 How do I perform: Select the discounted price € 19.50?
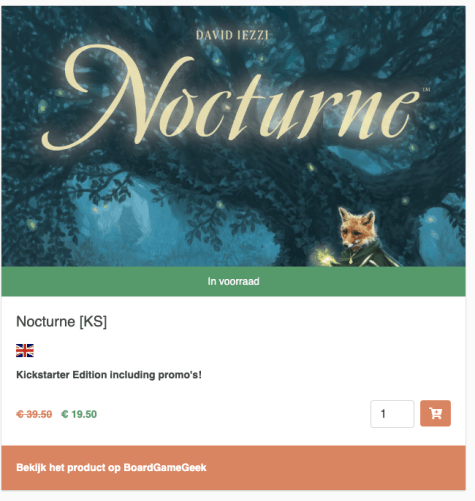[x=79, y=414]
